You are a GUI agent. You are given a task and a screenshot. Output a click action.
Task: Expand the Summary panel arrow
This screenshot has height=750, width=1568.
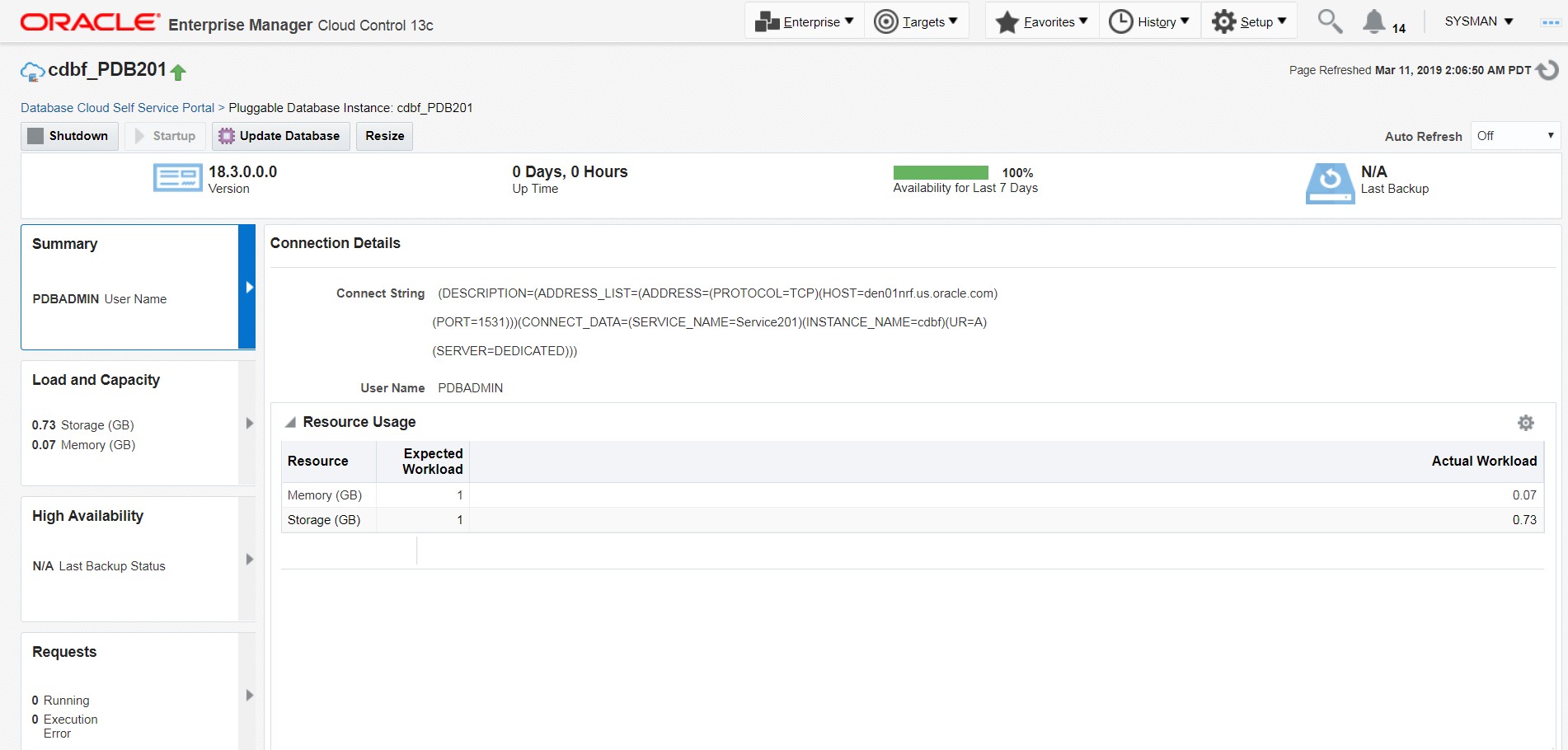point(248,287)
